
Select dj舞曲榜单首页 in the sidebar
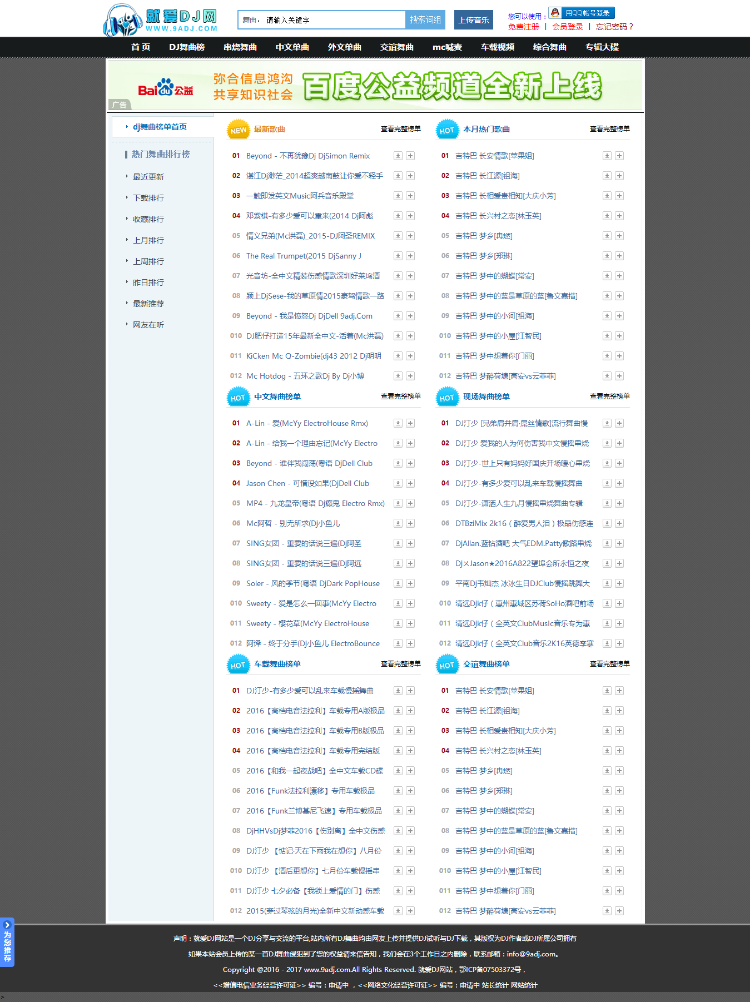coord(160,127)
